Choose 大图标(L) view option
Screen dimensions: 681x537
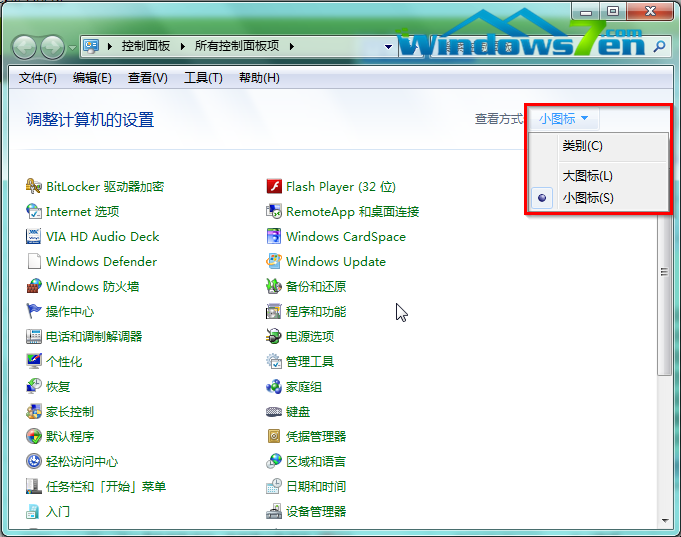[x=598, y=176]
